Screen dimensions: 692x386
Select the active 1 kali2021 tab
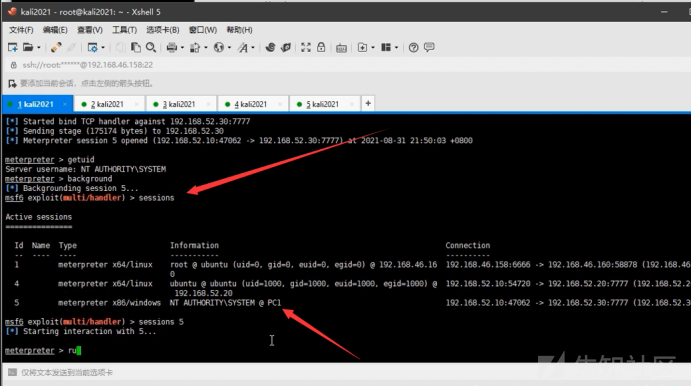tap(38, 104)
